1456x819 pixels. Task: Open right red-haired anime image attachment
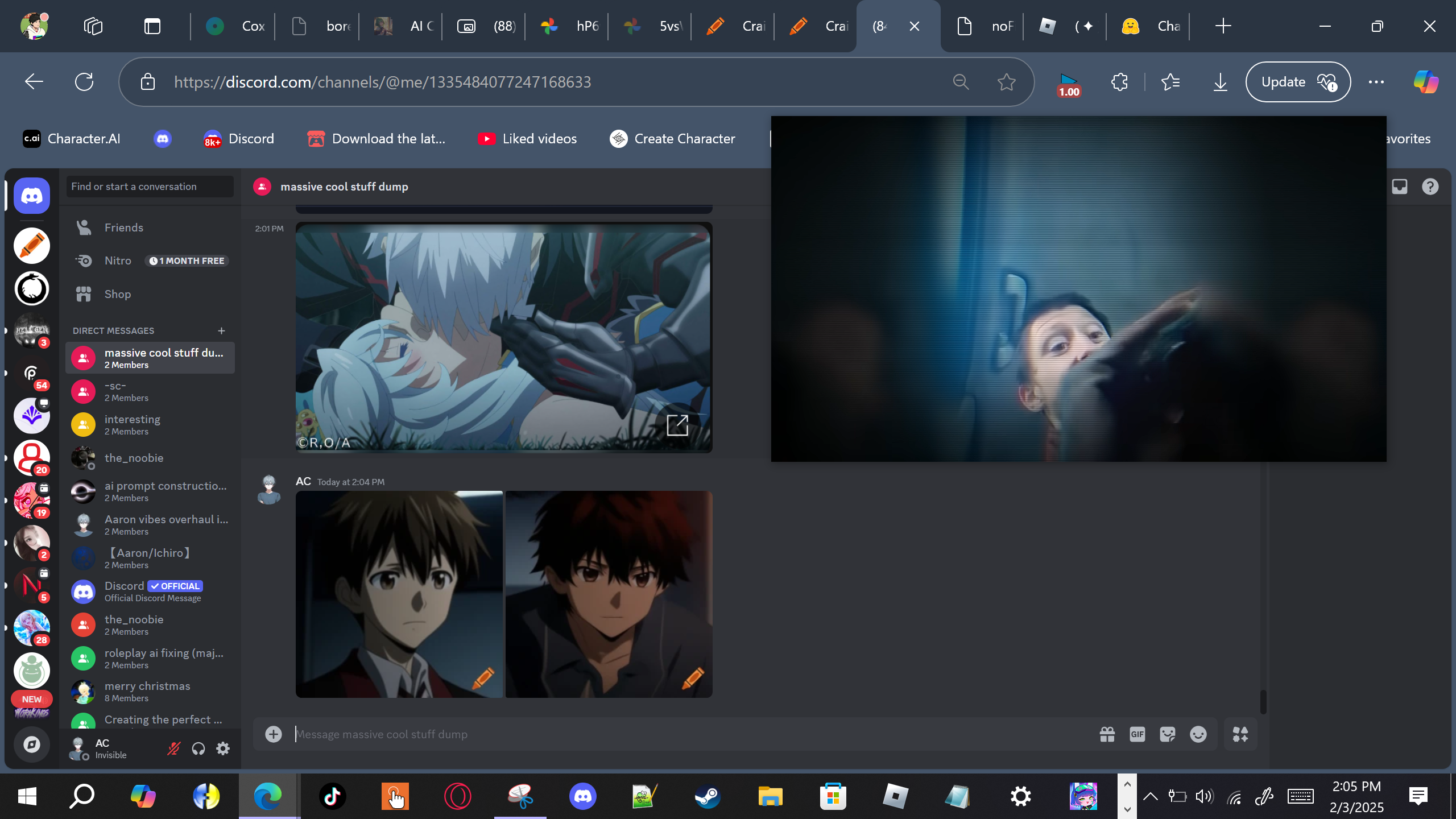click(x=609, y=594)
